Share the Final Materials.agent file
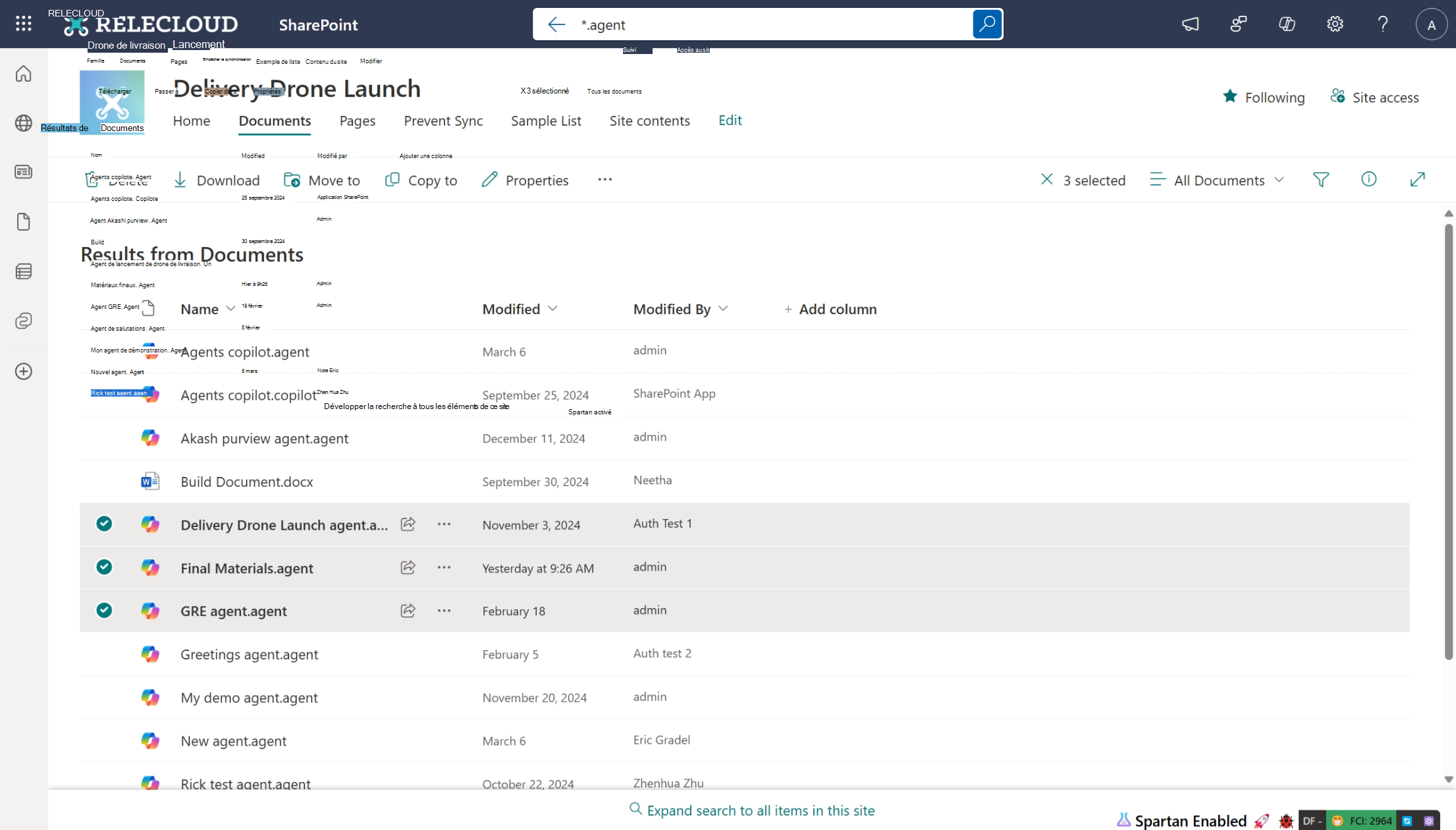This screenshot has height=830, width=1456. tap(408, 567)
